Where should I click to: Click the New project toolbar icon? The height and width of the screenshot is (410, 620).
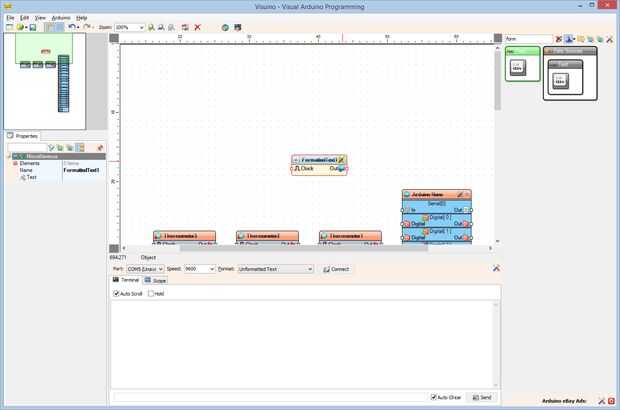[9, 27]
